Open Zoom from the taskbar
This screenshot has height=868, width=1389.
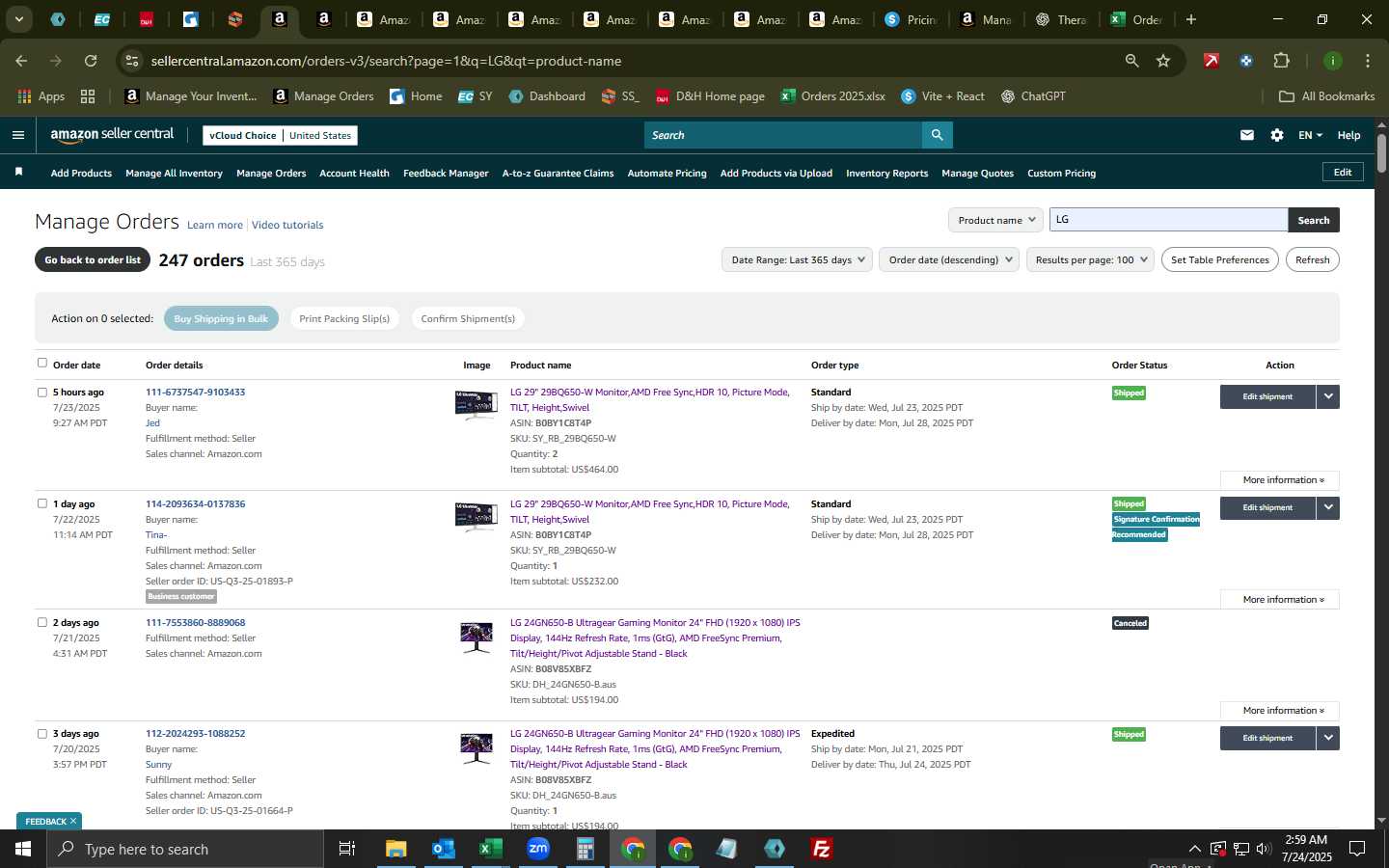click(x=537, y=849)
